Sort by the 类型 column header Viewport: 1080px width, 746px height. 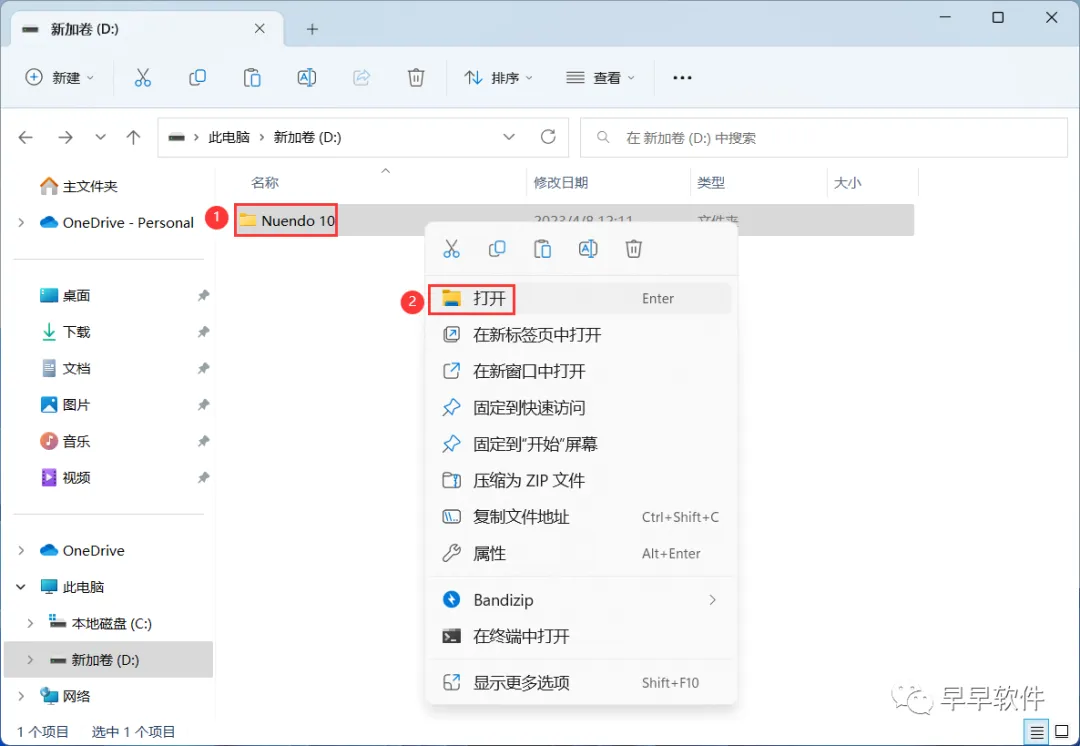click(711, 183)
